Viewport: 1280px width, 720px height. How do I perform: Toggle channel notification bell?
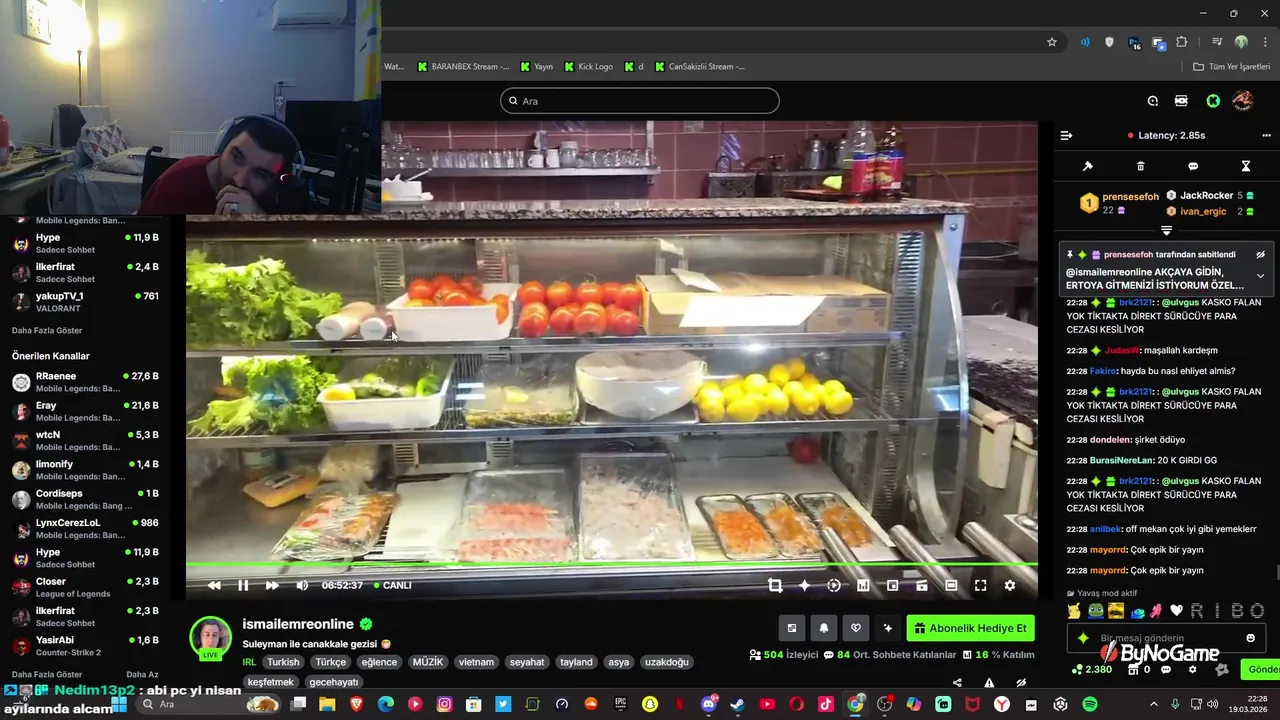824,628
